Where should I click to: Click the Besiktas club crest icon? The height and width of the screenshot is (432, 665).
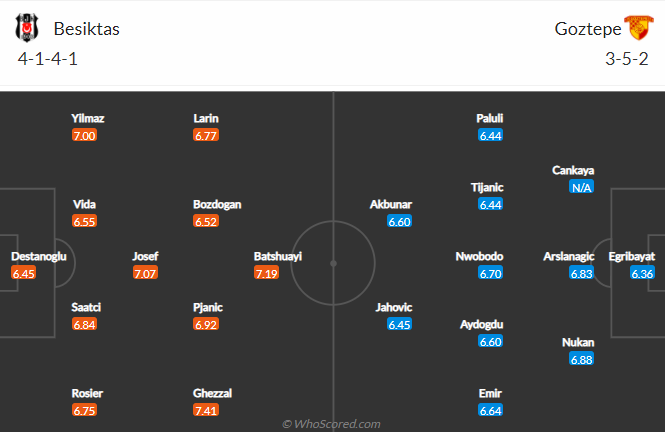pyautogui.click(x=27, y=28)
